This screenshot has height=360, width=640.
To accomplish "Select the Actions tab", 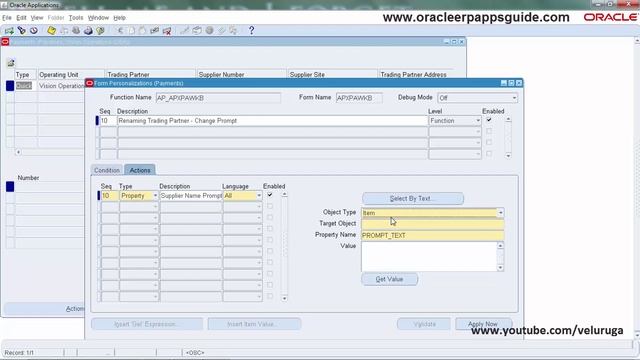I will click(x=140, y=170).
